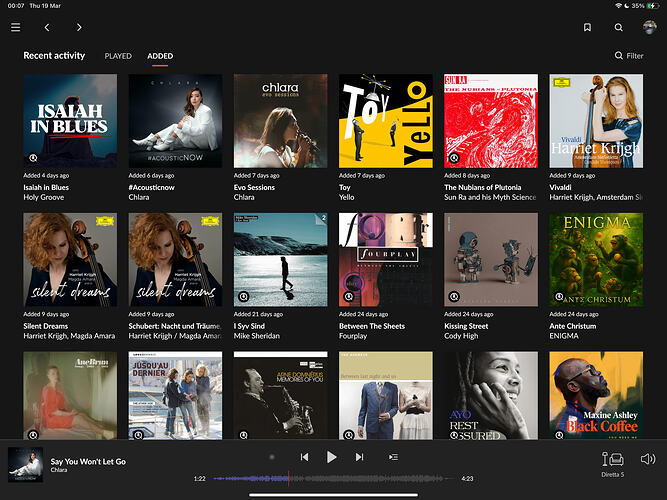Open the bookmarks icon
667x500 pixels.
tap(588, 28)
